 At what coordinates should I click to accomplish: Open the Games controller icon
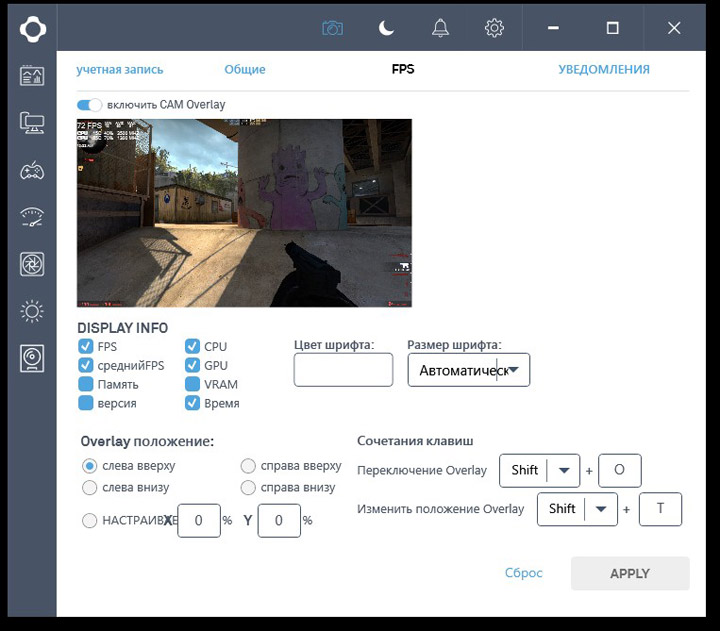[32, 171]
